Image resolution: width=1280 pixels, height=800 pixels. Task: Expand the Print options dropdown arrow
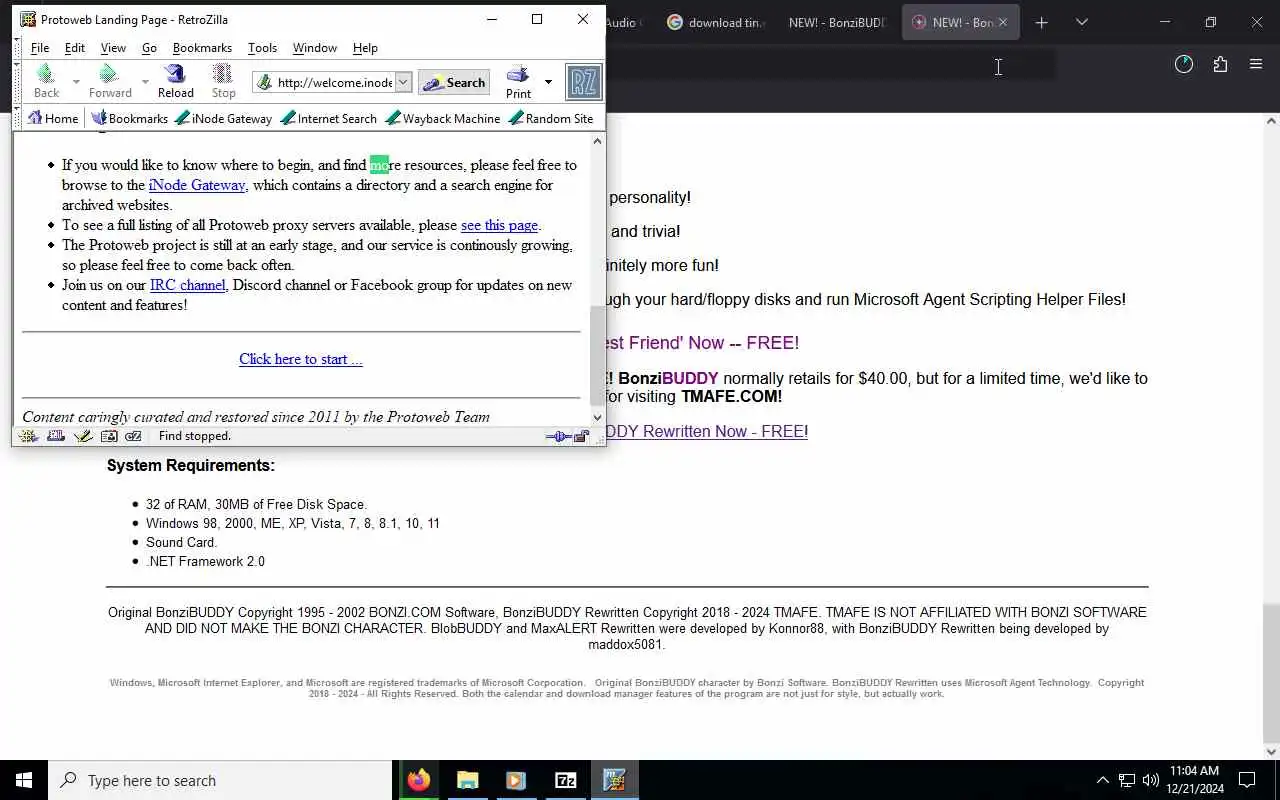548,82
